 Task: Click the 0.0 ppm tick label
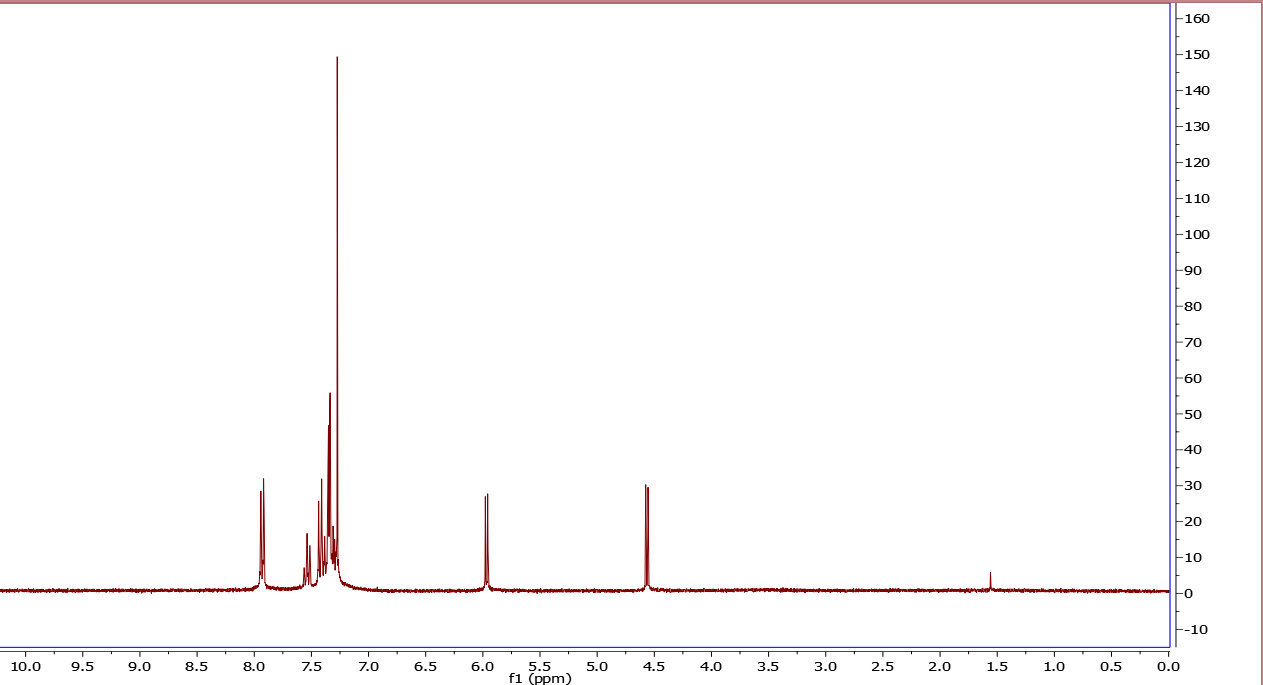tap(1166, 663)
